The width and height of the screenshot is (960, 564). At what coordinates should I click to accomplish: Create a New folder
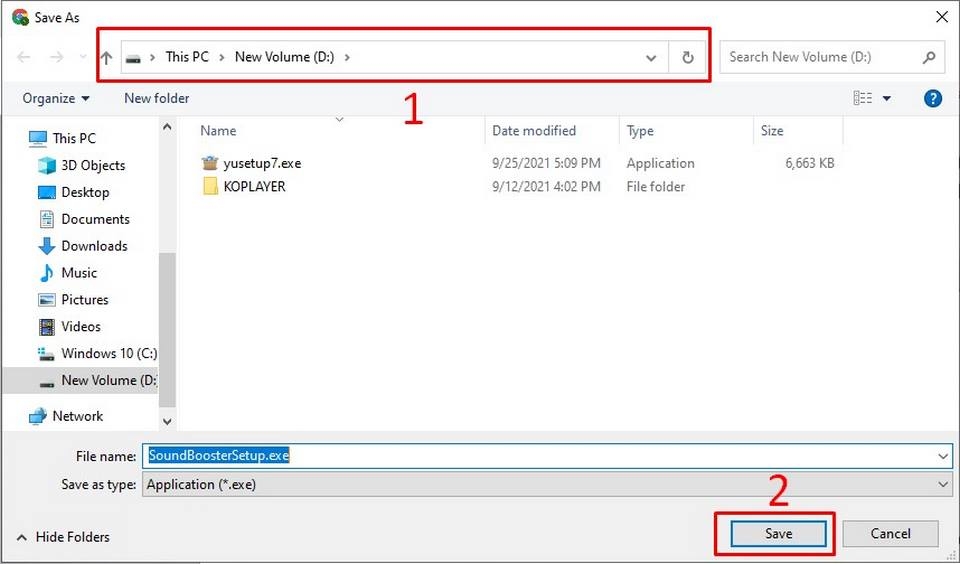157,98
